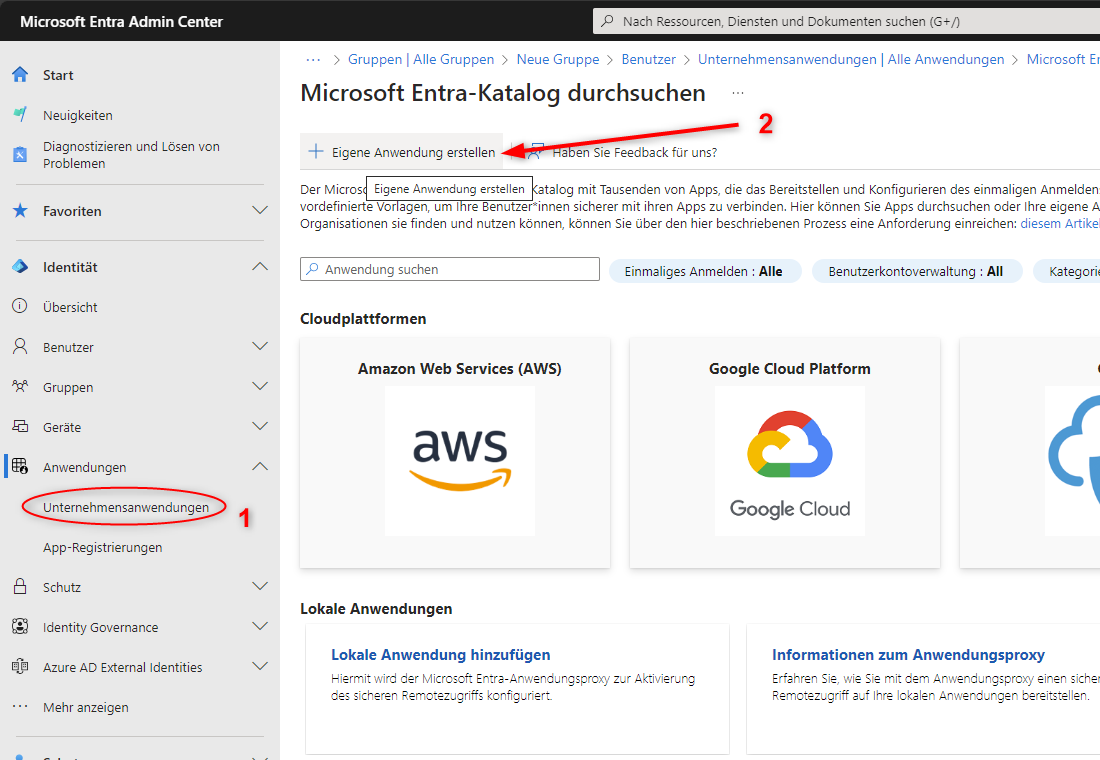
Task: Click the top resource search field
Action: (x=846, y=21)
